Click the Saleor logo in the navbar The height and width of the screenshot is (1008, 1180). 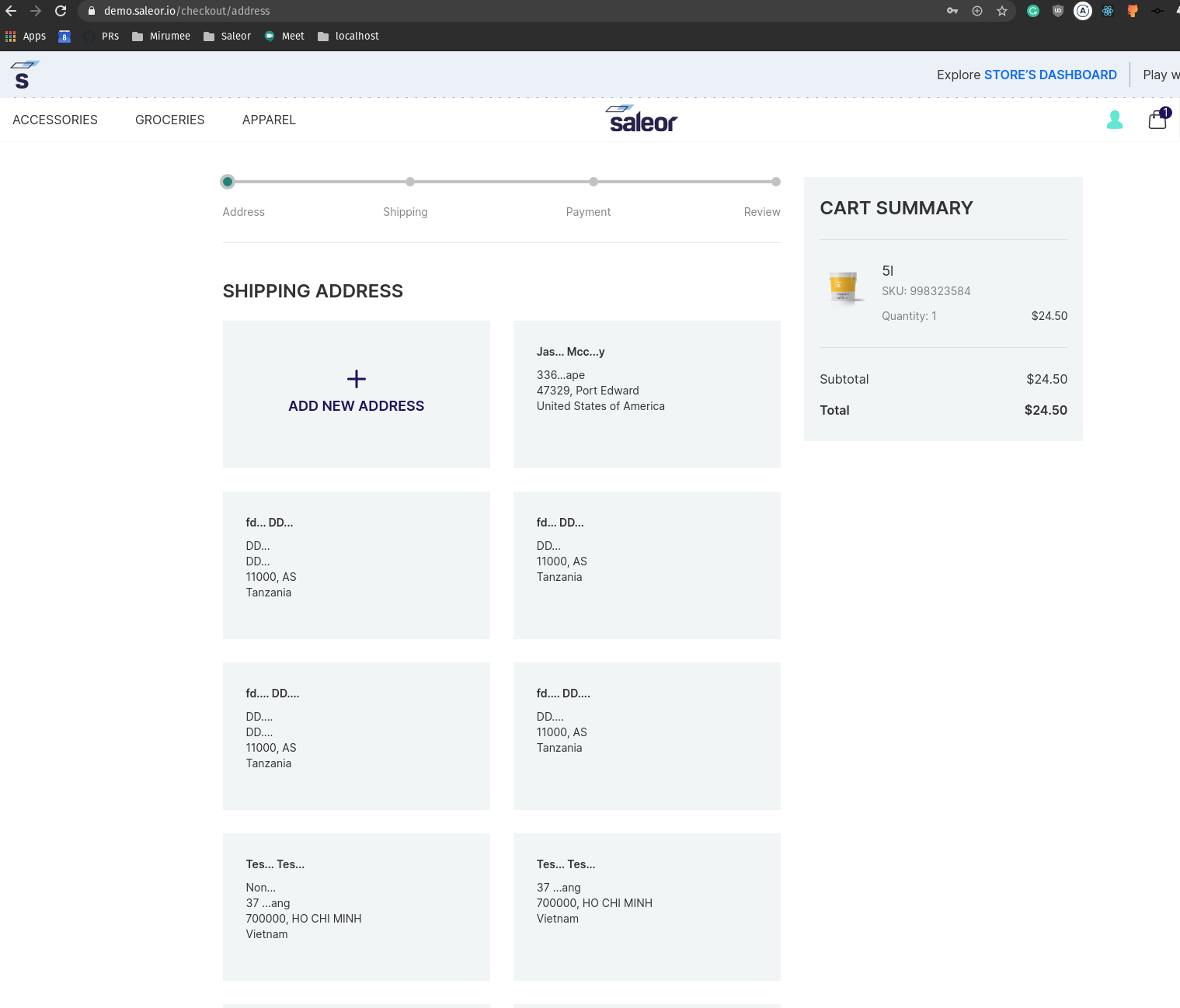(641, 118)
